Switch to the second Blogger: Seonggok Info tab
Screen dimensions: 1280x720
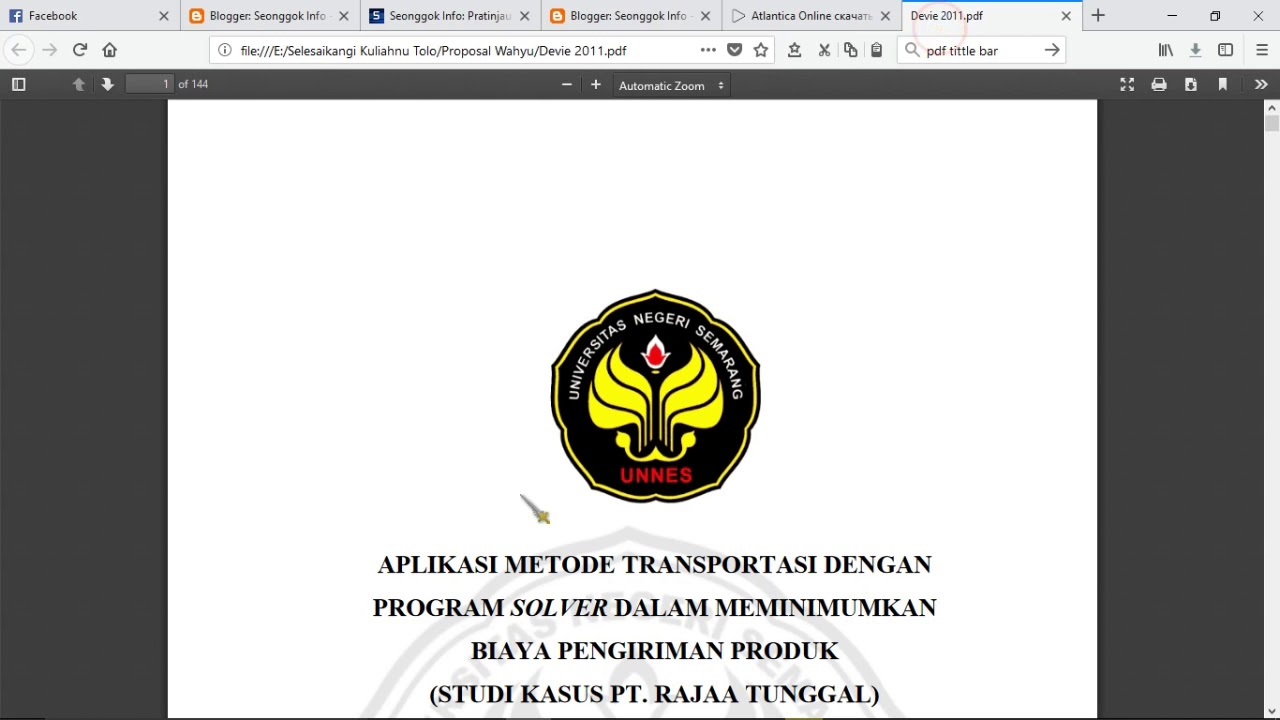click(630, 16)
